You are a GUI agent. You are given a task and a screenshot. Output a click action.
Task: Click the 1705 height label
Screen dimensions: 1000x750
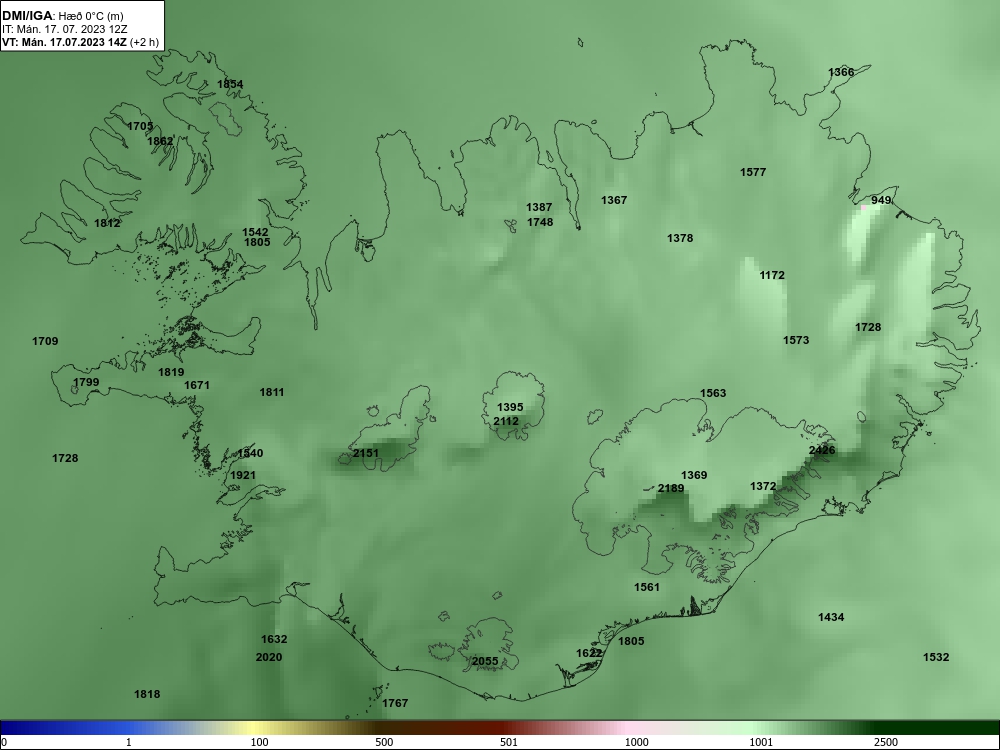click(140, 126)
